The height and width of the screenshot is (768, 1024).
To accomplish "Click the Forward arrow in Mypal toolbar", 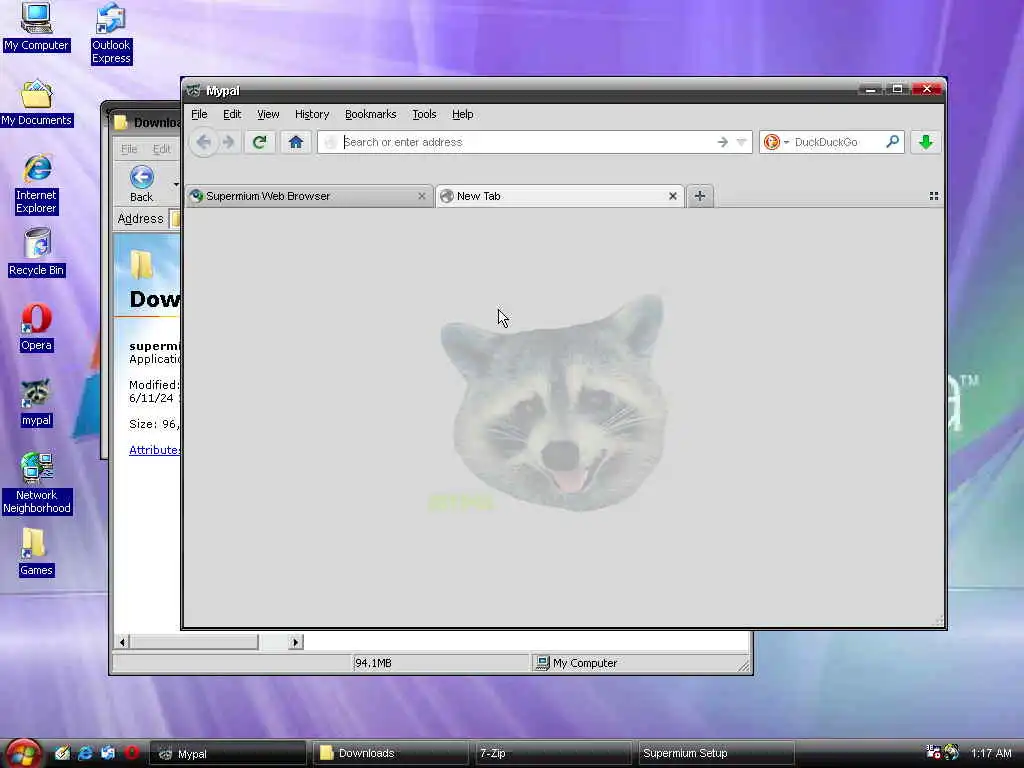I will 228,142.
